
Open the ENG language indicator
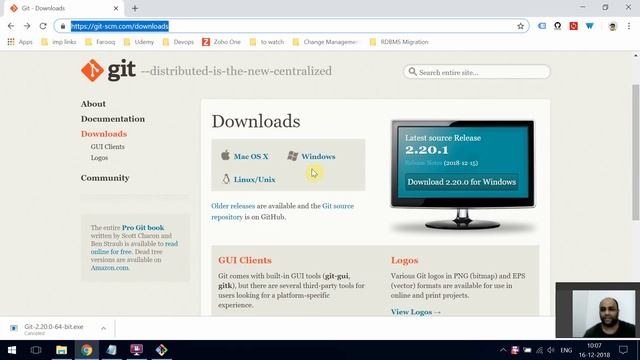[x=566, y=350]
